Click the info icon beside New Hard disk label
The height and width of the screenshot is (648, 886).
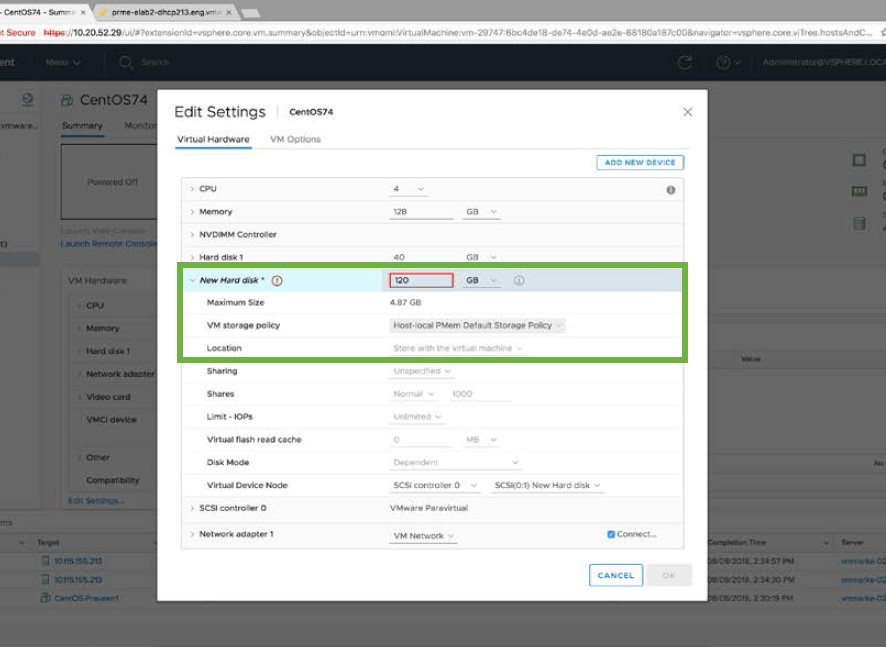pos(277,281)
